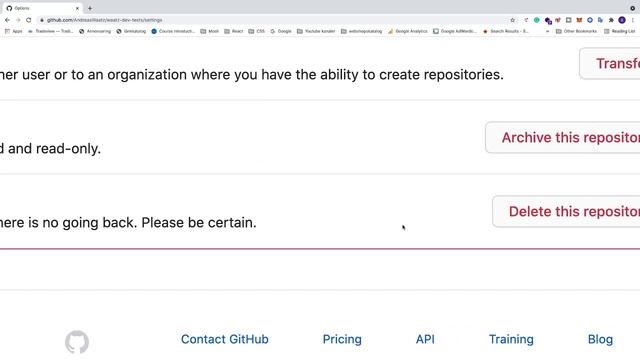Bookmark this page with the star icon
This screenshot has width=640, height=360.
click(x=513, y=20)
